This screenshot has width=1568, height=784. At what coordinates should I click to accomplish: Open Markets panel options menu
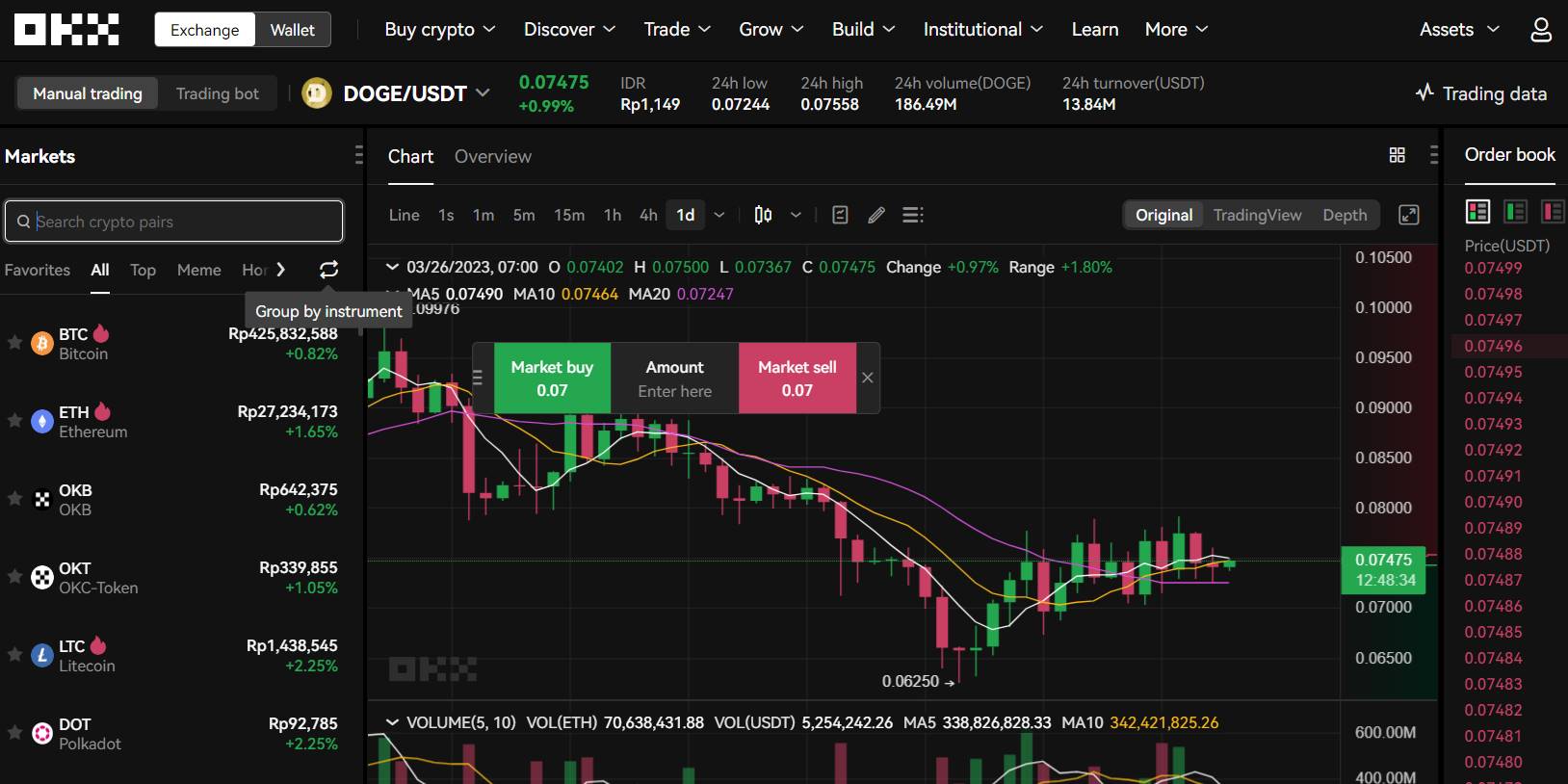[358, 155]
